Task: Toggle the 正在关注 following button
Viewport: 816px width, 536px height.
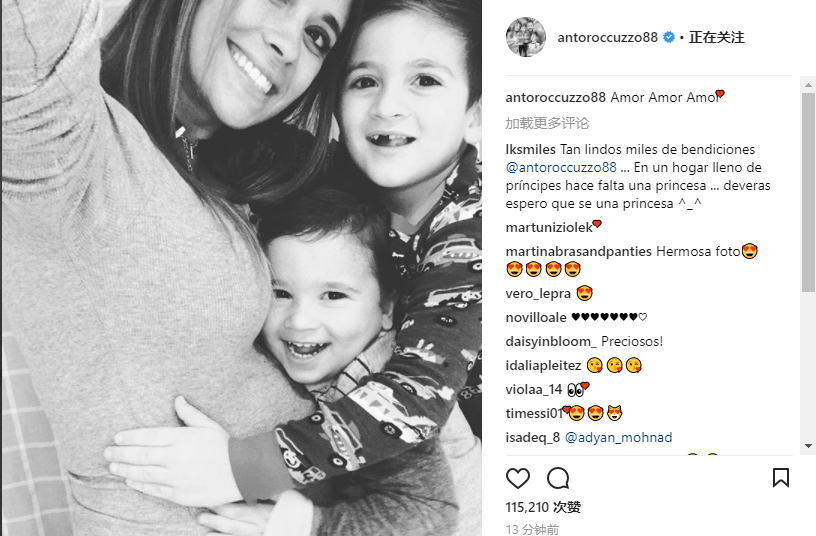Action: (x=717, y=37)
